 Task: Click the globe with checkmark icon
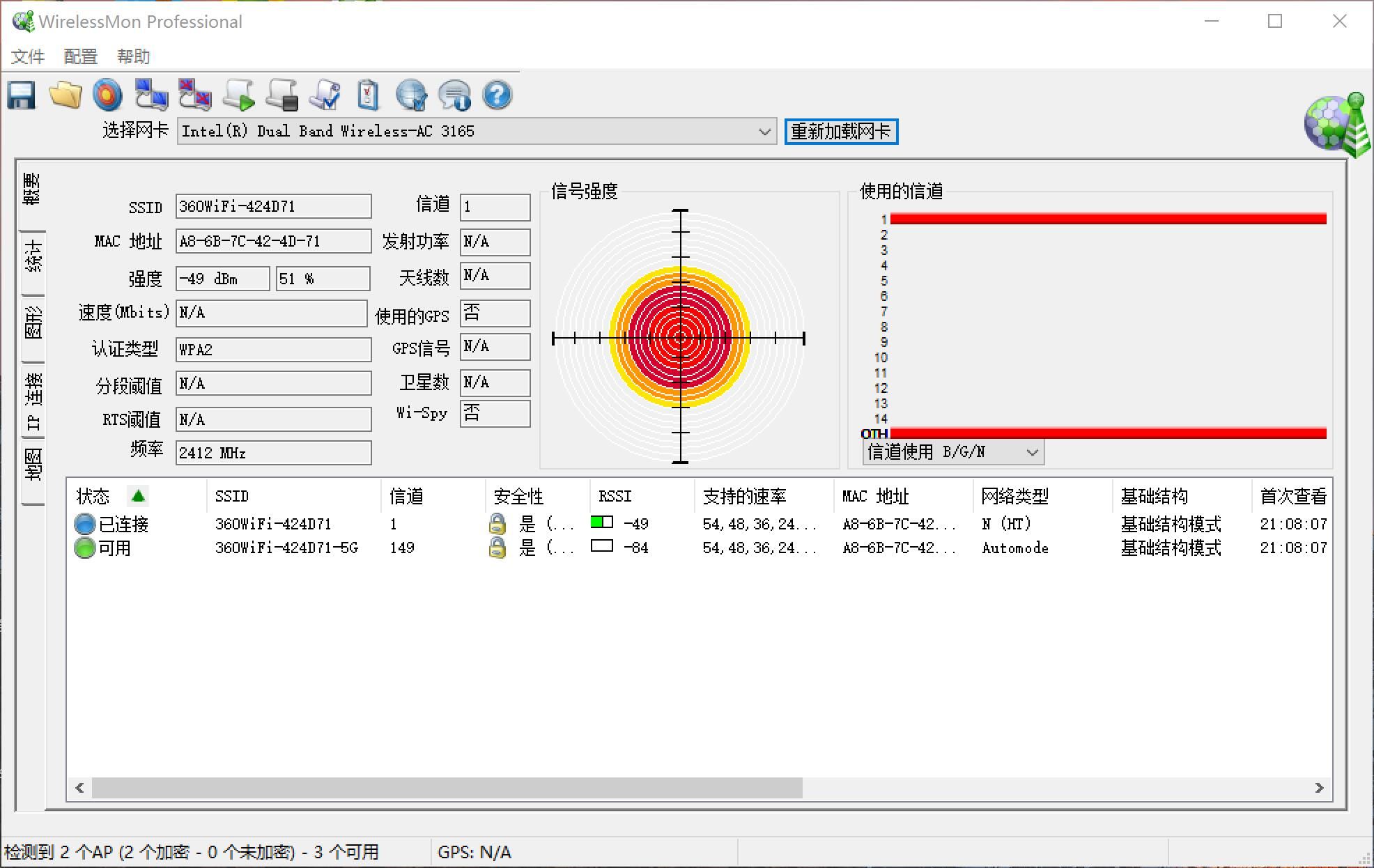[411, 95]
